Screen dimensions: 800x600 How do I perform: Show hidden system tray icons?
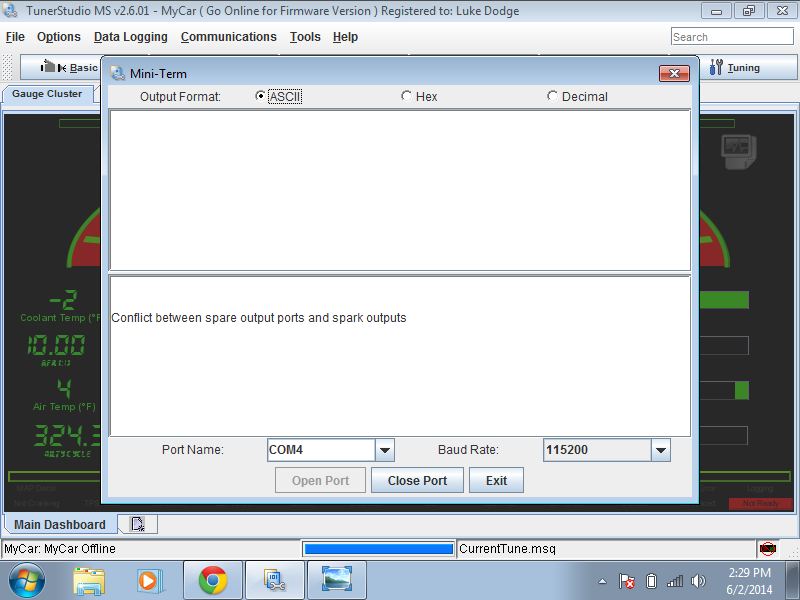tap(603, 581)
